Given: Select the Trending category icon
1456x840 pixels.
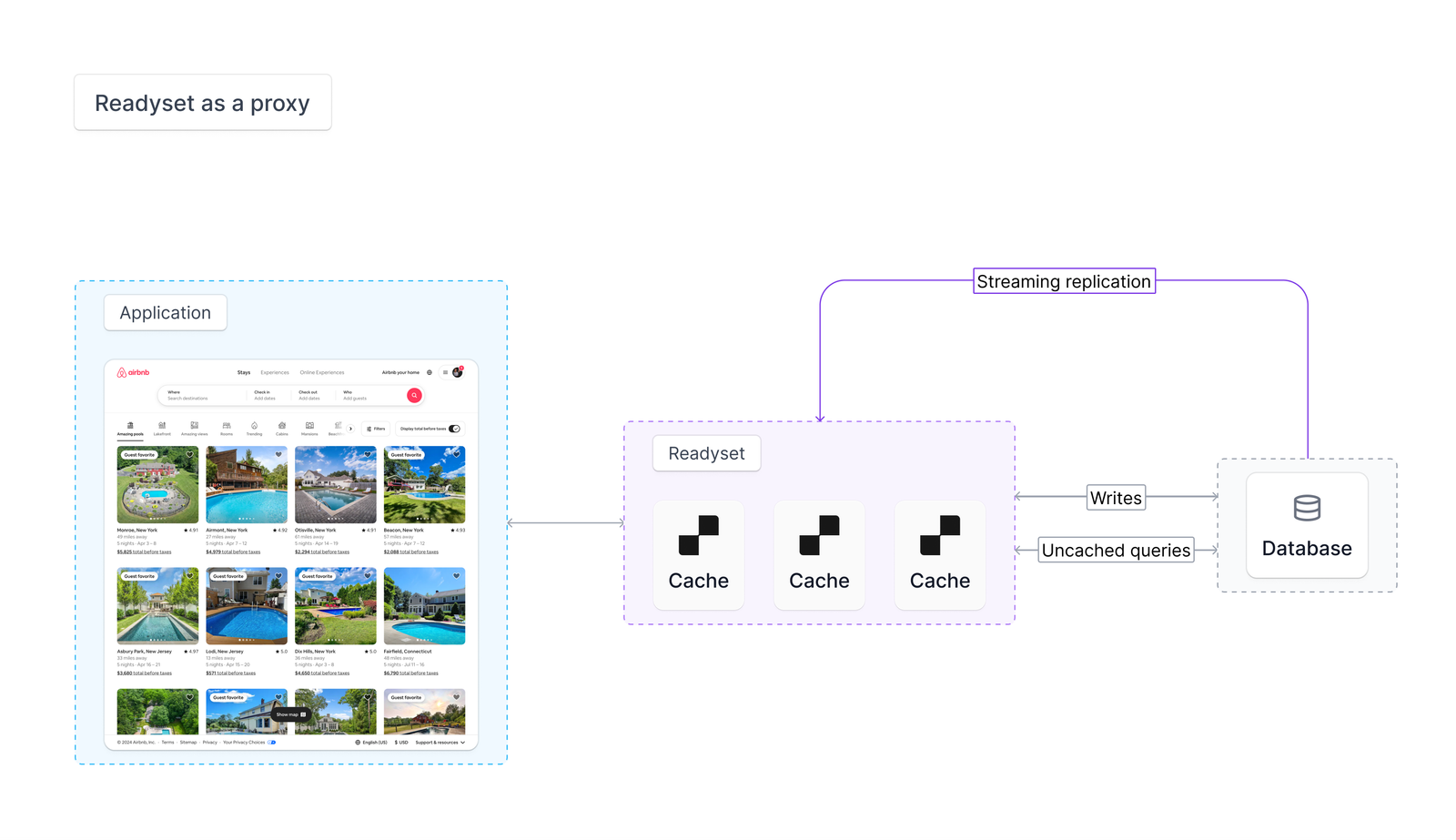Looking at the screenshot, I should click(x=255, y=427).
